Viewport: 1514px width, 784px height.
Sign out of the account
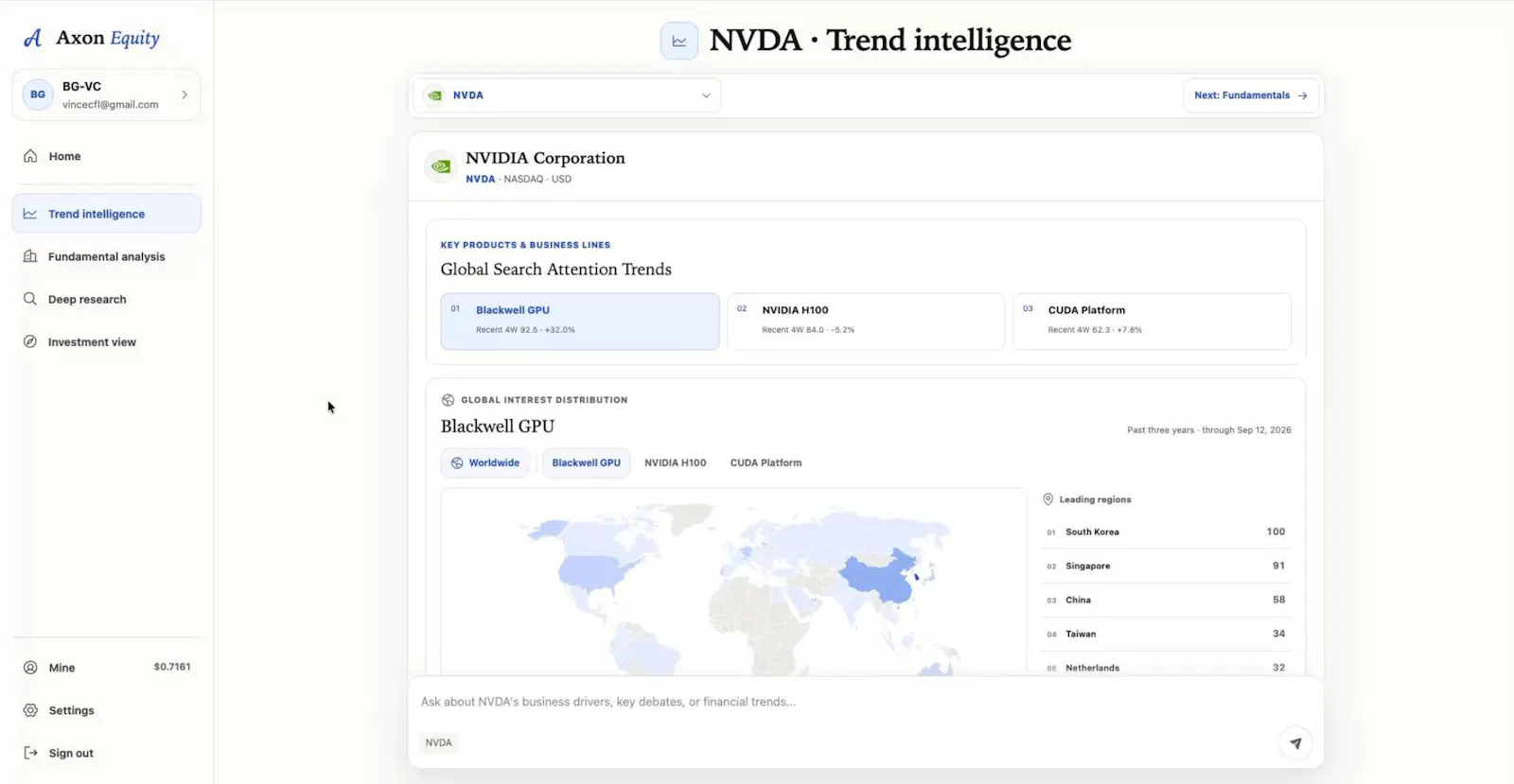pyautogui.click(x=106, y=753)
